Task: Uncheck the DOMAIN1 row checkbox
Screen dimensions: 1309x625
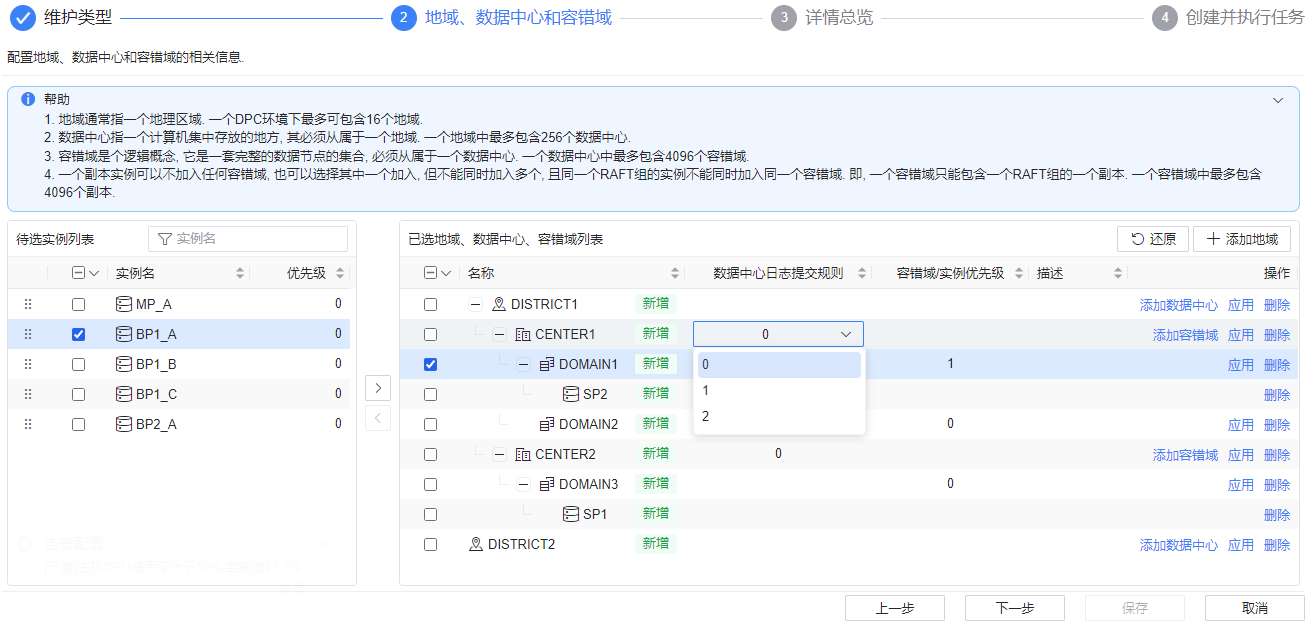Action: click(x=430, y=364)
